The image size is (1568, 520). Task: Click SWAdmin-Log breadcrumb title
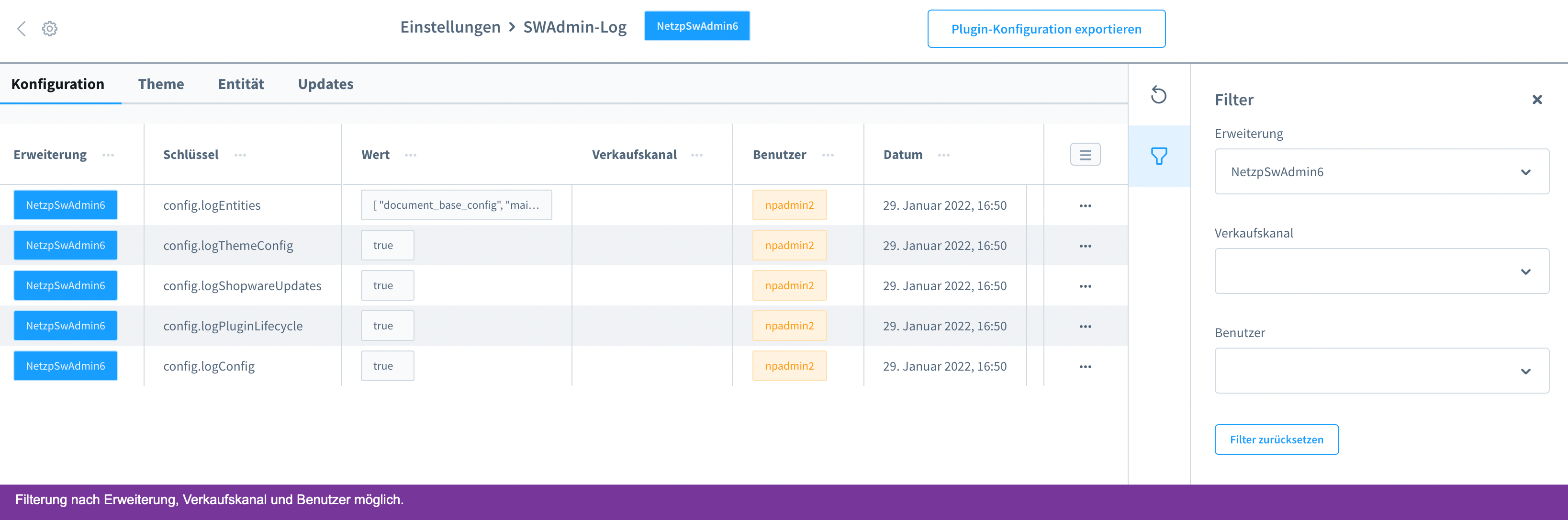tap(575, 27)
